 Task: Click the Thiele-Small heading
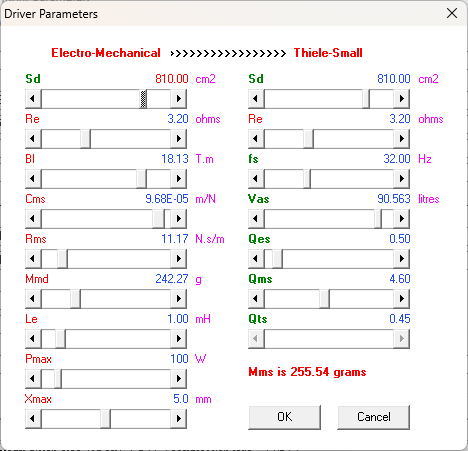tap(328, 53)
